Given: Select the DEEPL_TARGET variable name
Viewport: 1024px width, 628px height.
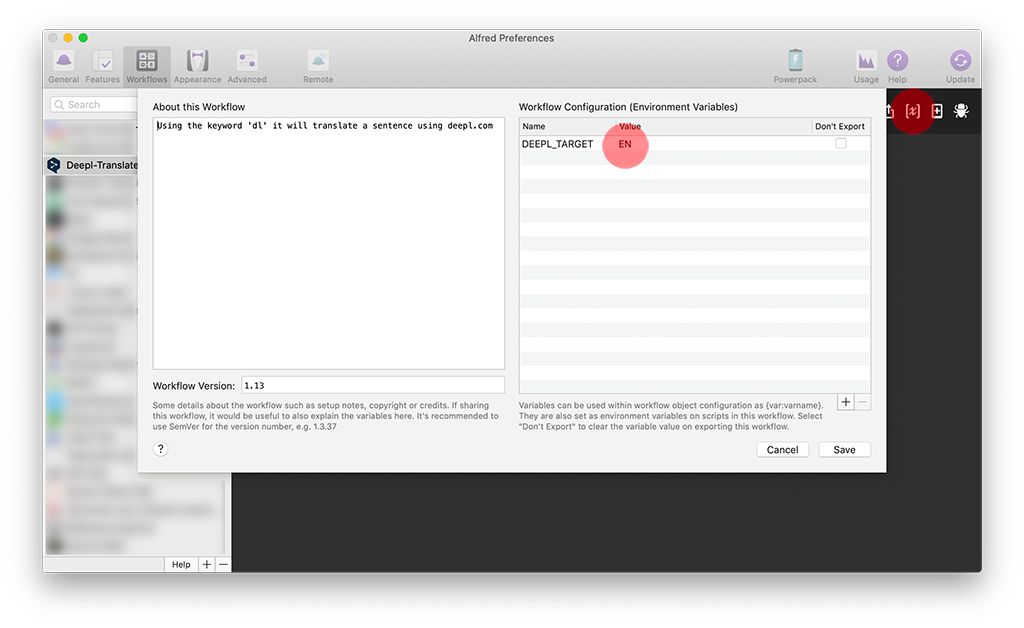Looking at the screenshot, I should click(557, 144).
